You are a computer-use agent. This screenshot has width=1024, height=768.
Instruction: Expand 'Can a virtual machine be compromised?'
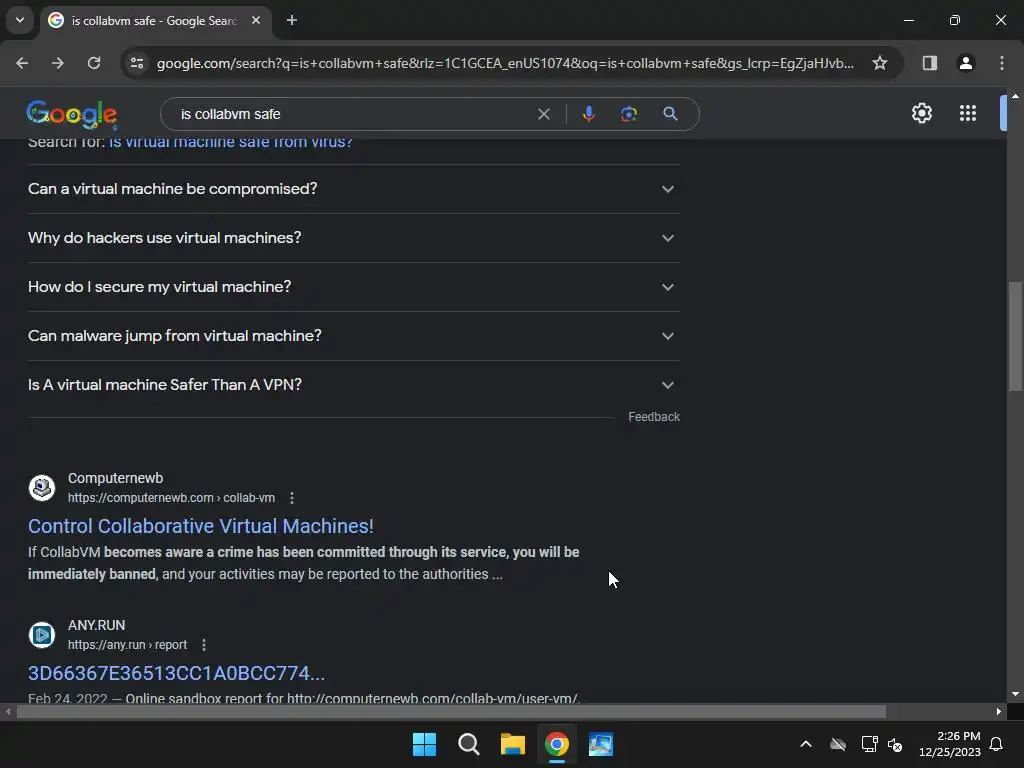[353, 189]
